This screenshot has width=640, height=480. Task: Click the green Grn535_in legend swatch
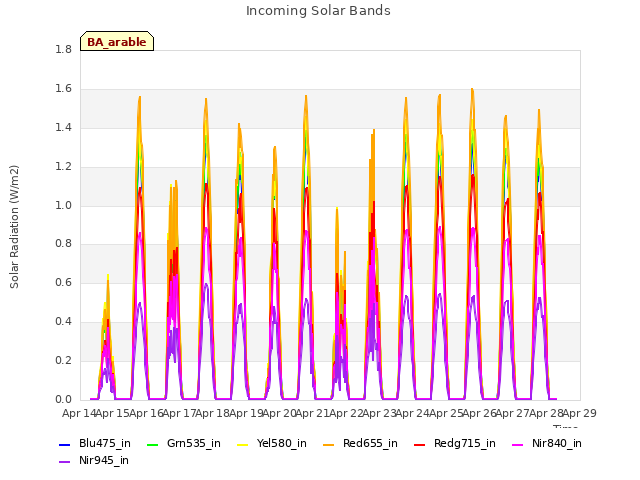tap(152, 444)
